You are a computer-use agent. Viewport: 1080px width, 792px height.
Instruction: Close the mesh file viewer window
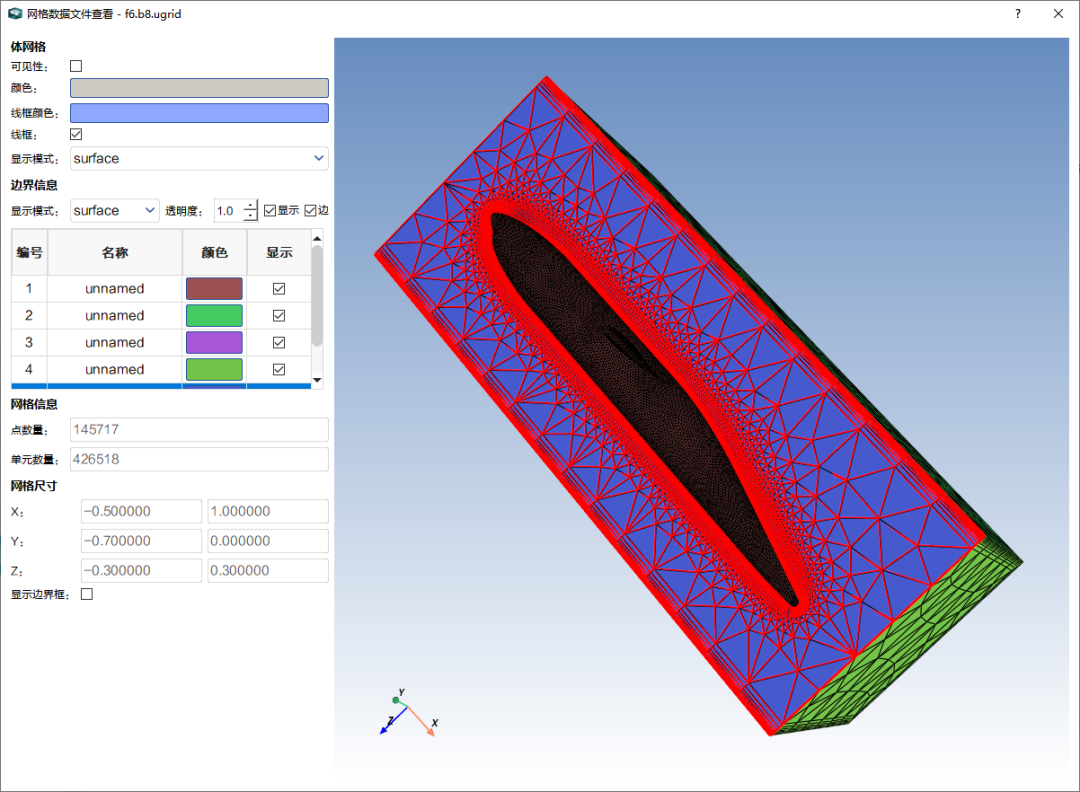tap(1059, 14)
